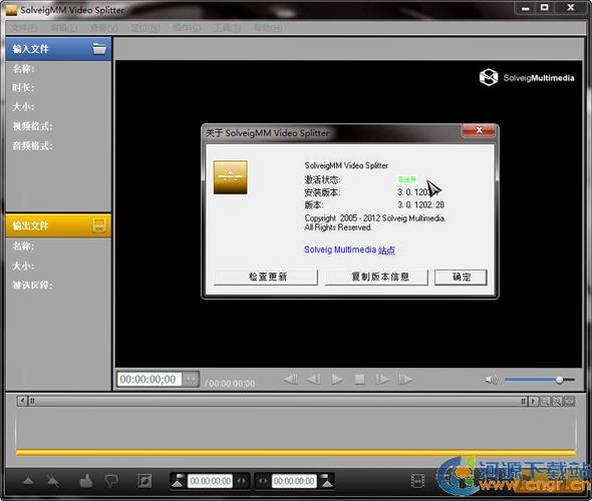Viewport: 592px width, 501px height.
Task: Zoom out the timeline magnifier icon
Action: (x=545, y=401)
